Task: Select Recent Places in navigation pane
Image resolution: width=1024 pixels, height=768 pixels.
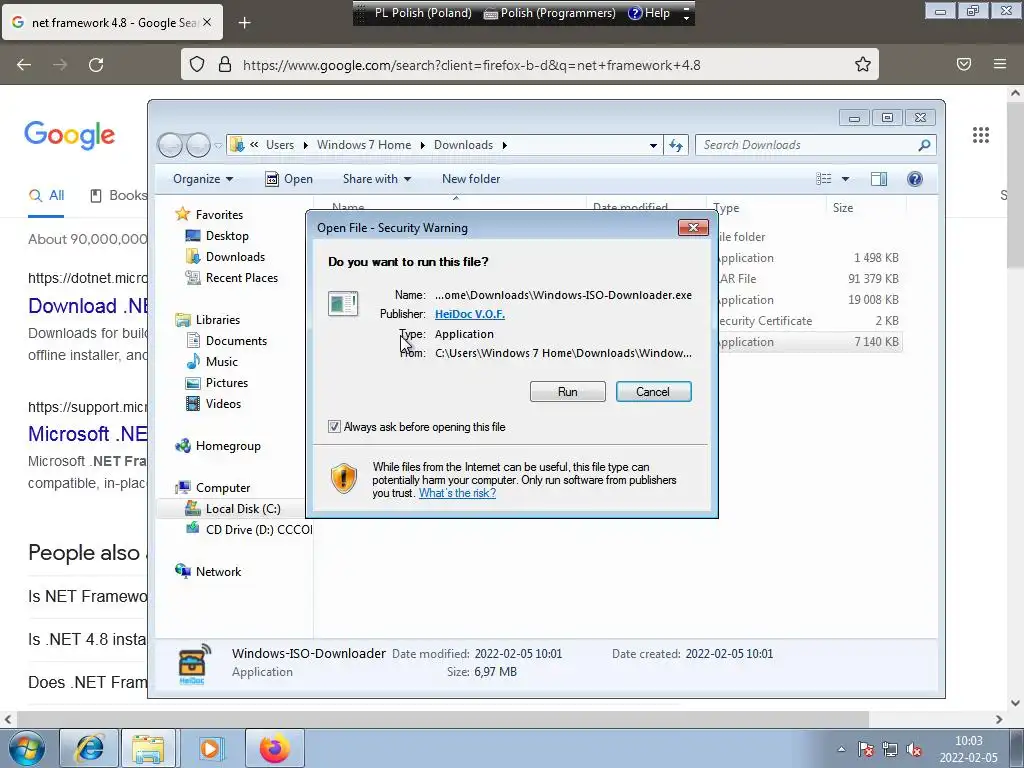Action: coord(242,278)
